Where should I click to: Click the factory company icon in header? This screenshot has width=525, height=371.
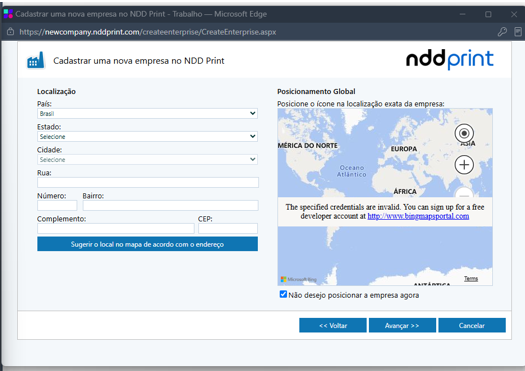point(36,60)
